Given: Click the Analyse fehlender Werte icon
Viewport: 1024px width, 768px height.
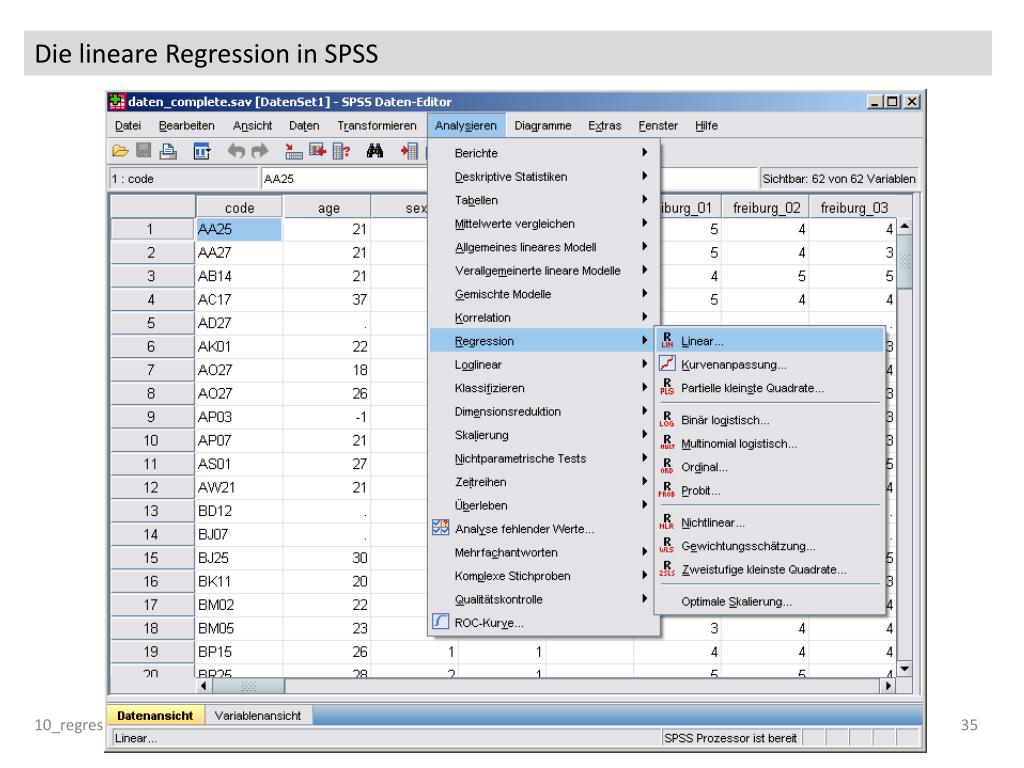Looking at the screenshot, I should (x=441, y=528).
